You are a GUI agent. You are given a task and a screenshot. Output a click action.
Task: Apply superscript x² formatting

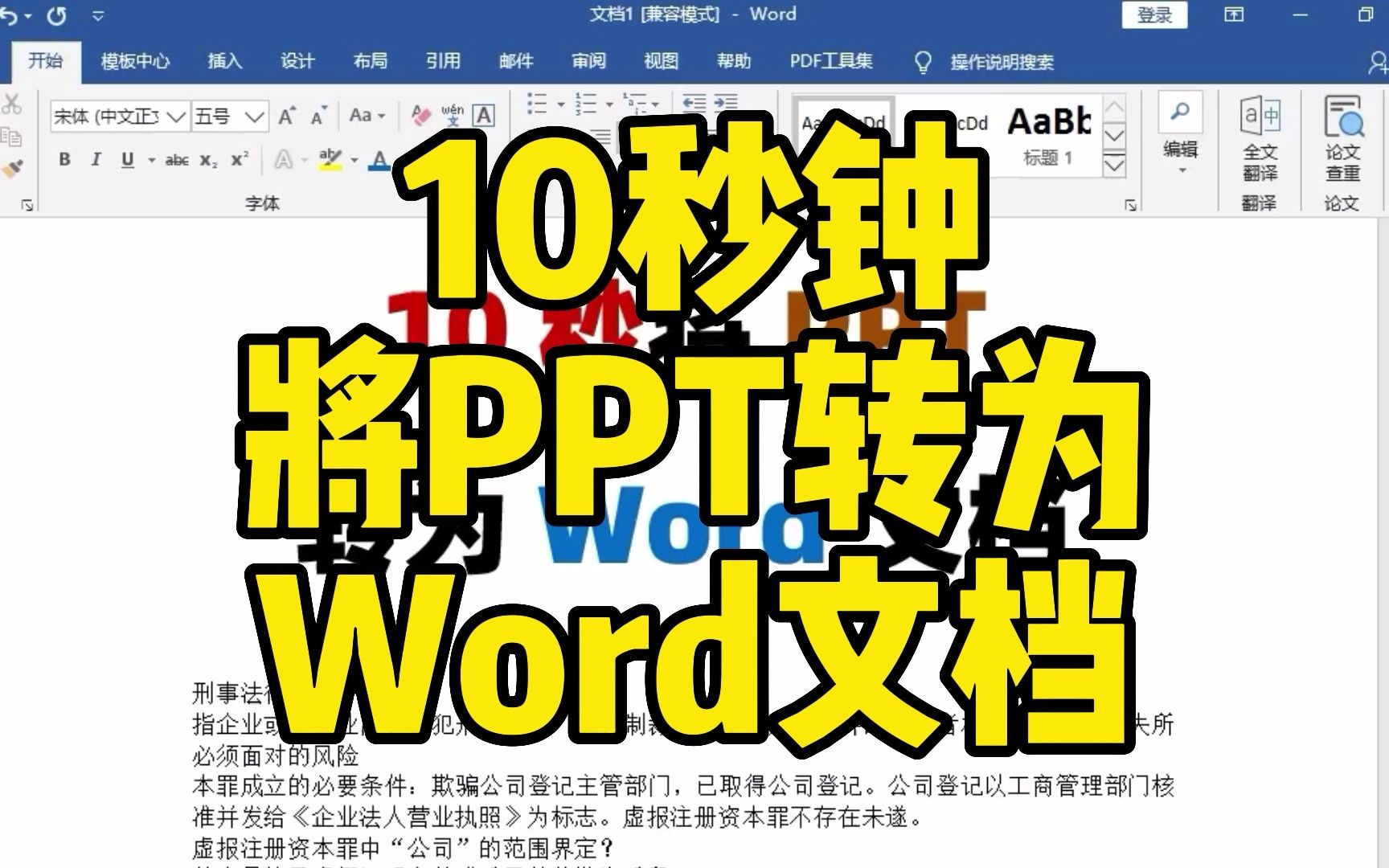240,159
